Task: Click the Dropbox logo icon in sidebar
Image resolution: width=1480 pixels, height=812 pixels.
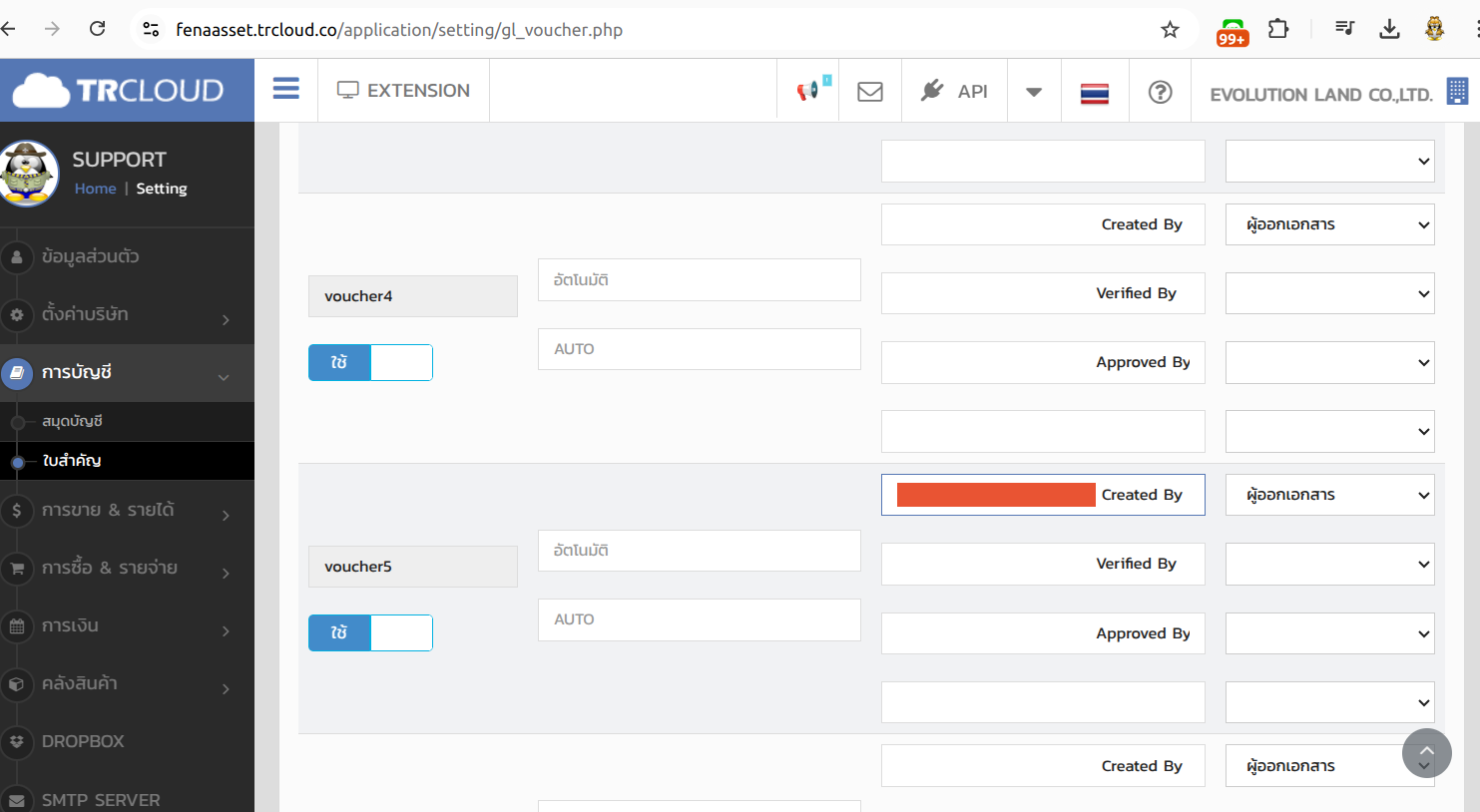Action: (16, 742)
